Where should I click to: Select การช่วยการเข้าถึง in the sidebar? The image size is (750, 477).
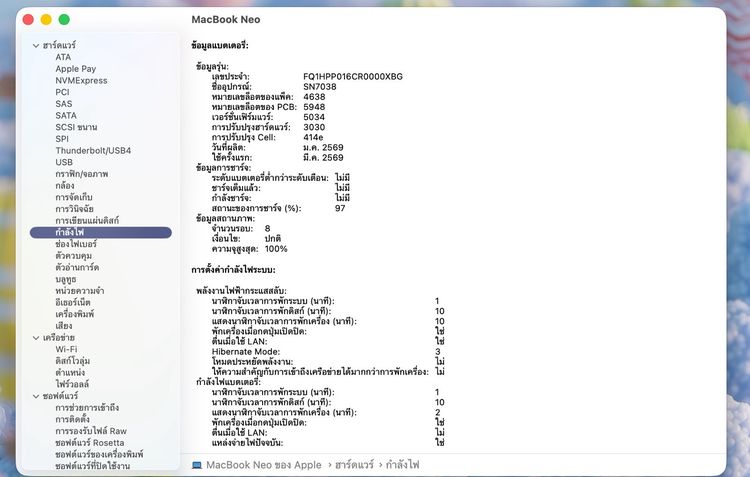(x=87, y=408)
